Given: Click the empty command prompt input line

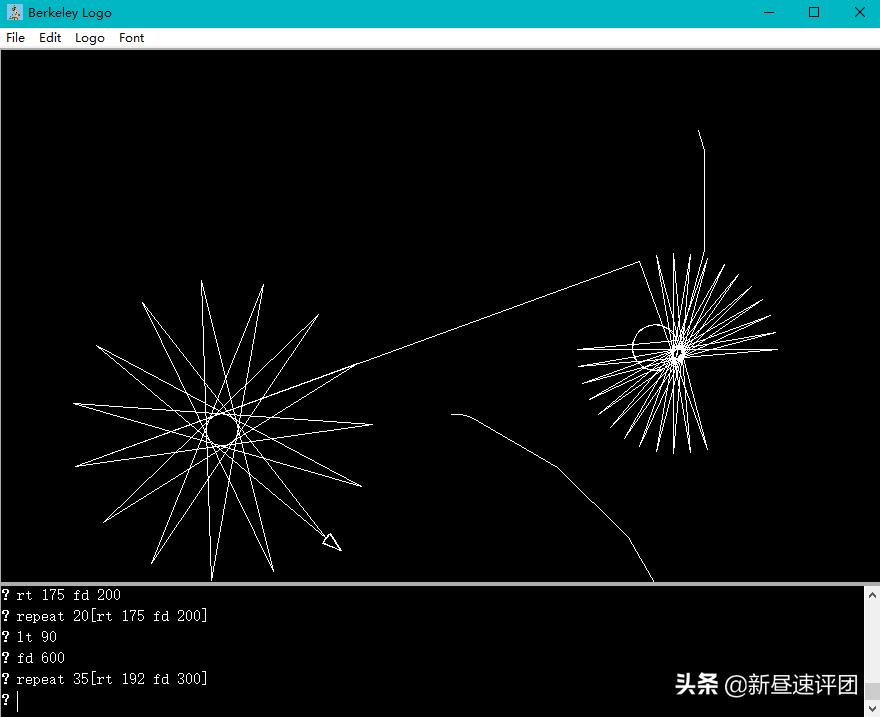Looking at the screenshot, I should click(432, 701).
